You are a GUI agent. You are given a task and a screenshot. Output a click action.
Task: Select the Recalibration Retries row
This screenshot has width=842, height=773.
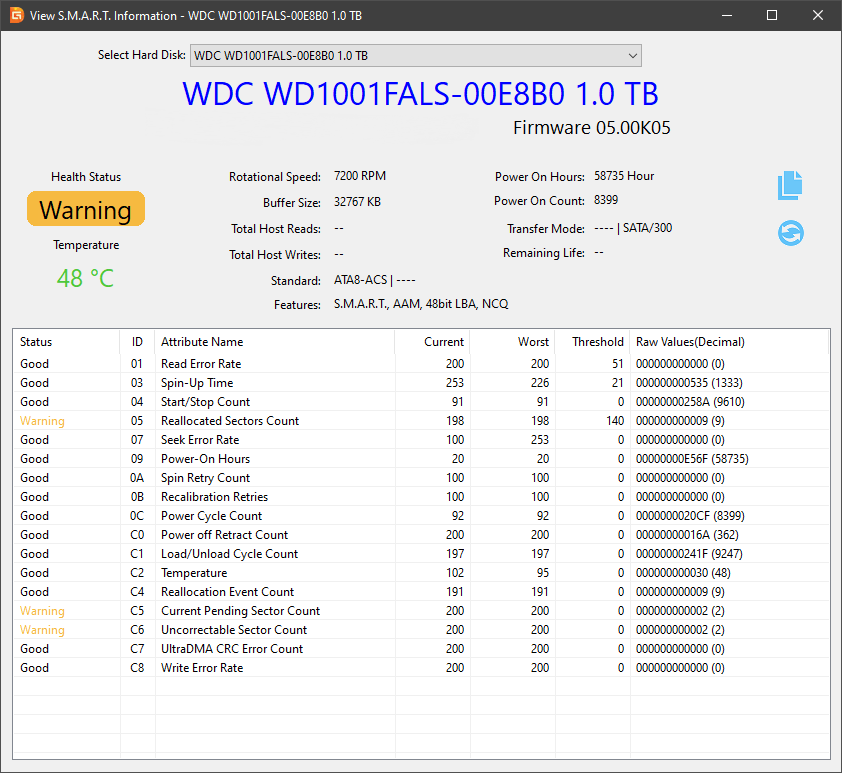[x=421, y=497]
